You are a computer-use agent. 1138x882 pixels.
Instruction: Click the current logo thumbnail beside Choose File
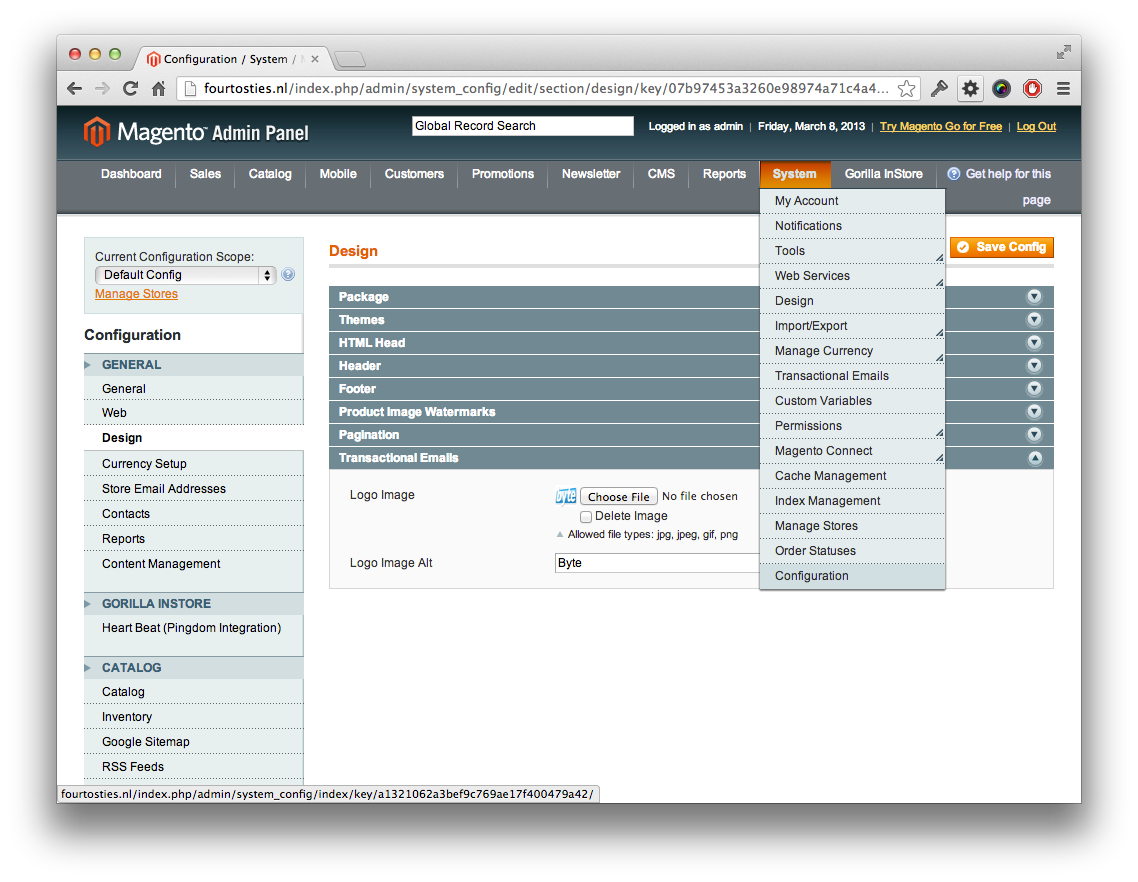565,496
